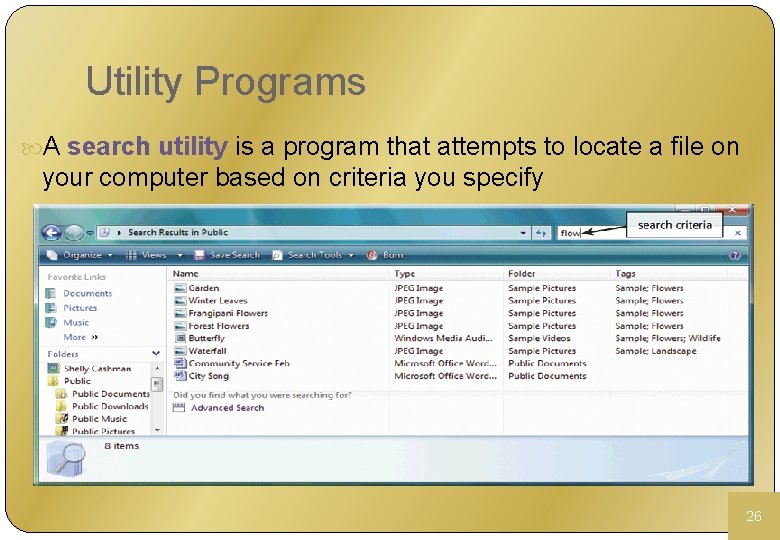Screen dimensions: 780x540
Task: Open Help with the question mark icon
Action: coord(734,255)
